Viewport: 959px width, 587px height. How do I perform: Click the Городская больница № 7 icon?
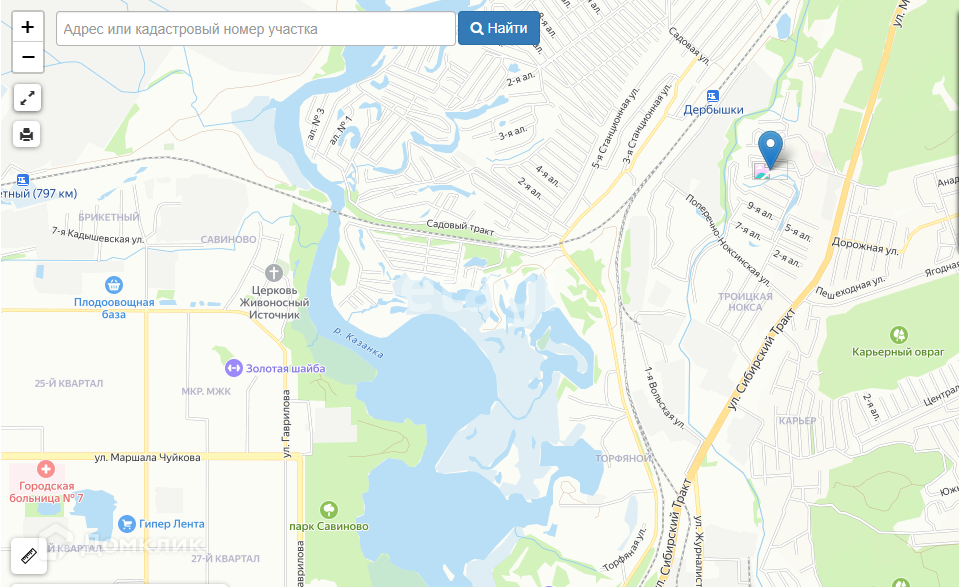[x=46, y=469]
